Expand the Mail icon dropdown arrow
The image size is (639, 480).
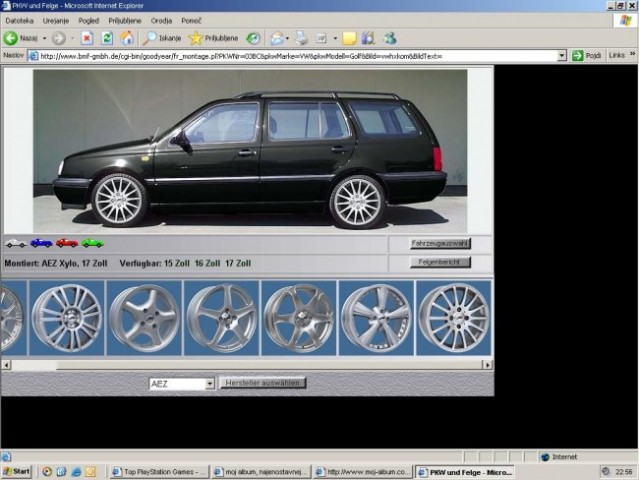287,38
